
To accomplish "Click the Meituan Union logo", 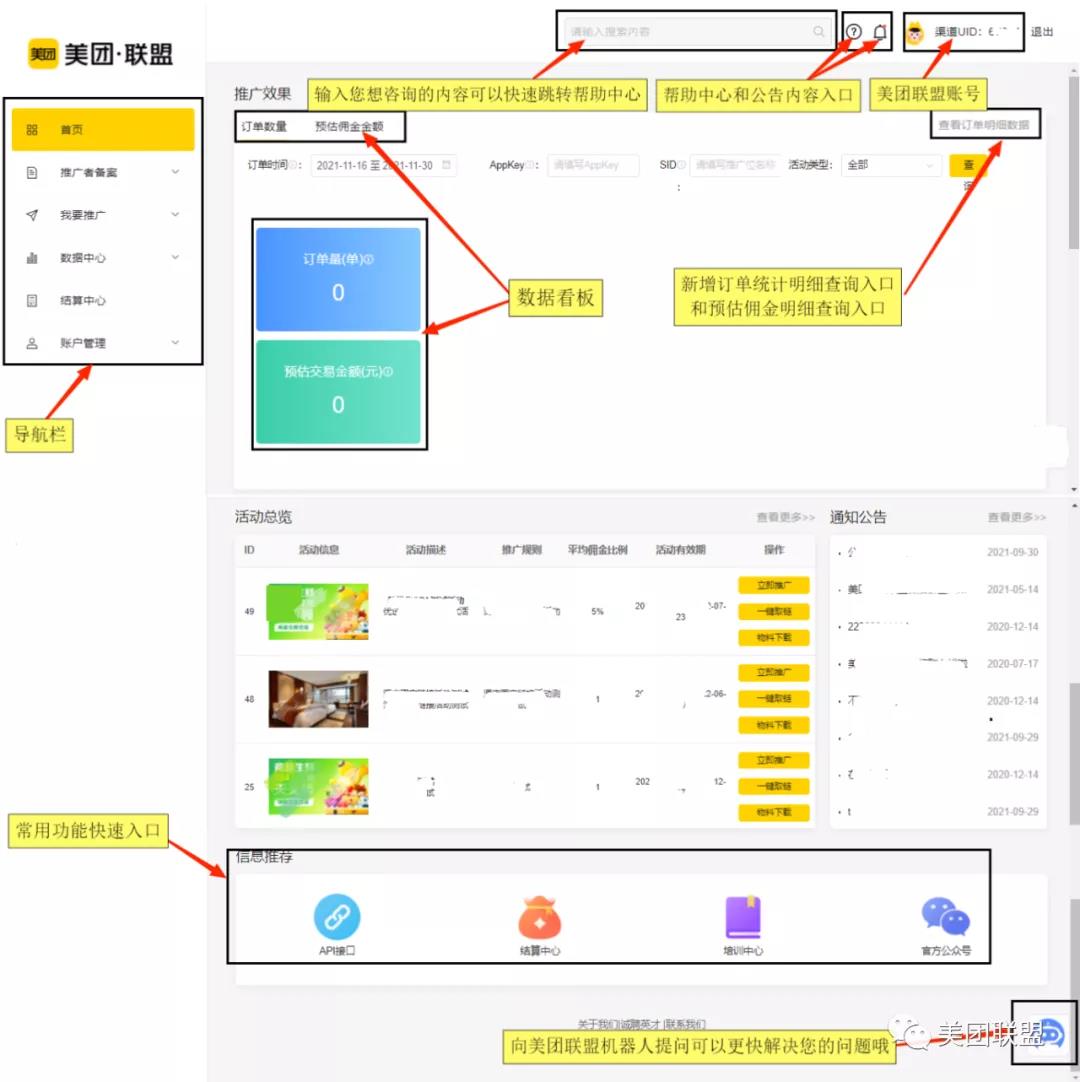I will click(101, 53).
